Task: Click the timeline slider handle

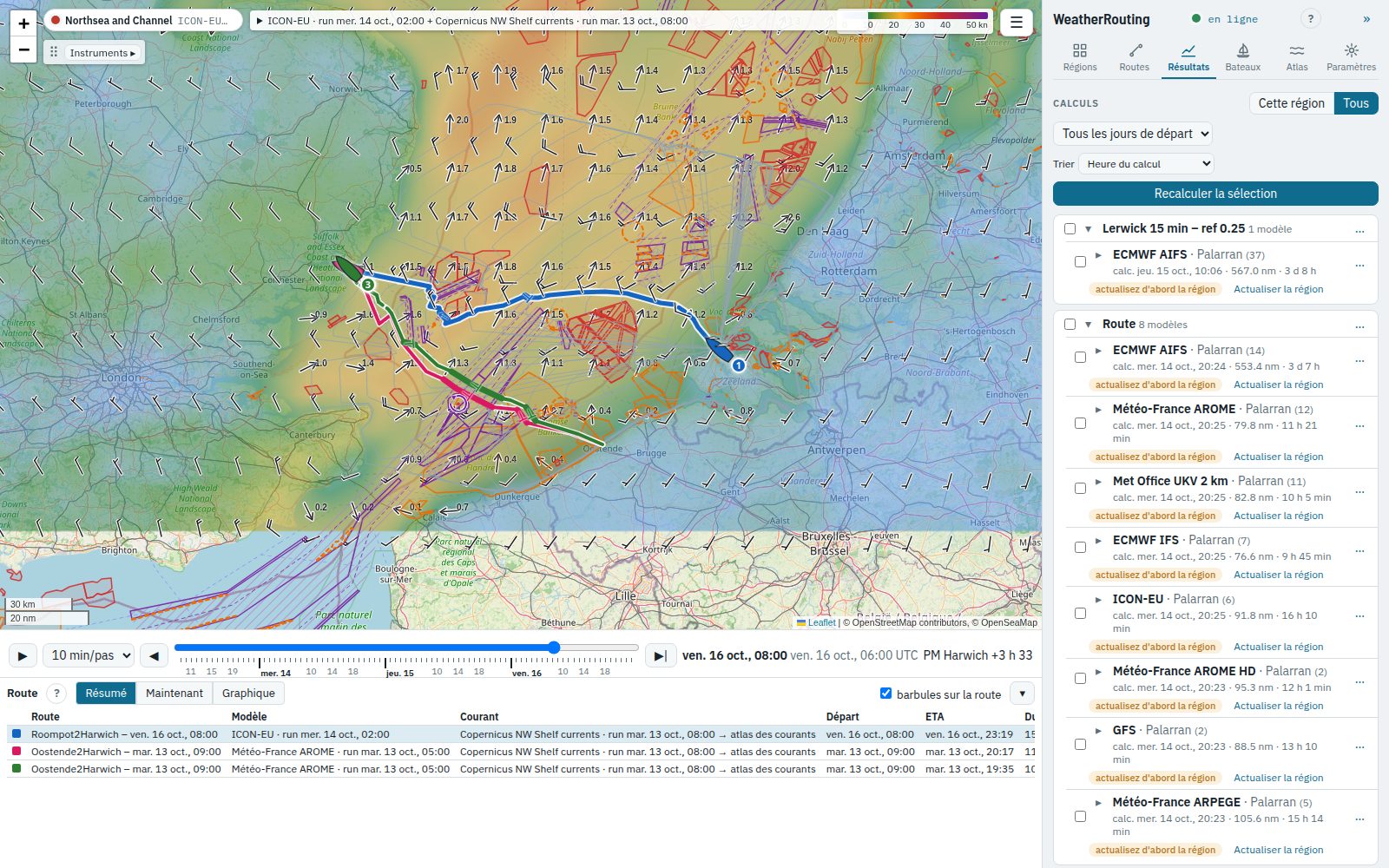Action: [x=554, y=648]
